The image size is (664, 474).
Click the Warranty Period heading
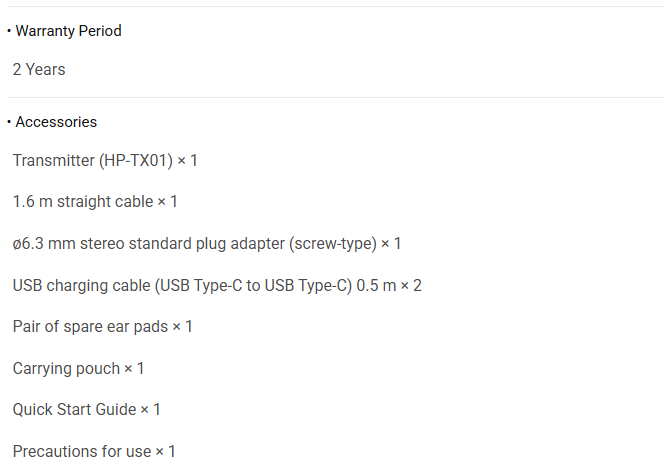click(x=68, y=31)
